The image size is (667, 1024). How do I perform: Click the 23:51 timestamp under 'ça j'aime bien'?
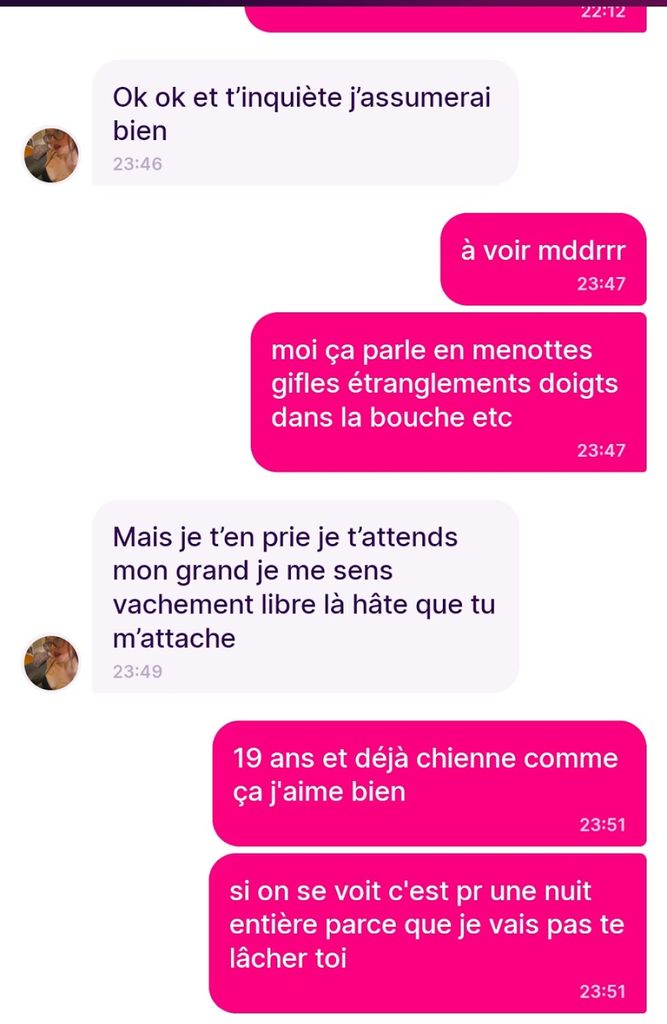[x=602, y=824]
